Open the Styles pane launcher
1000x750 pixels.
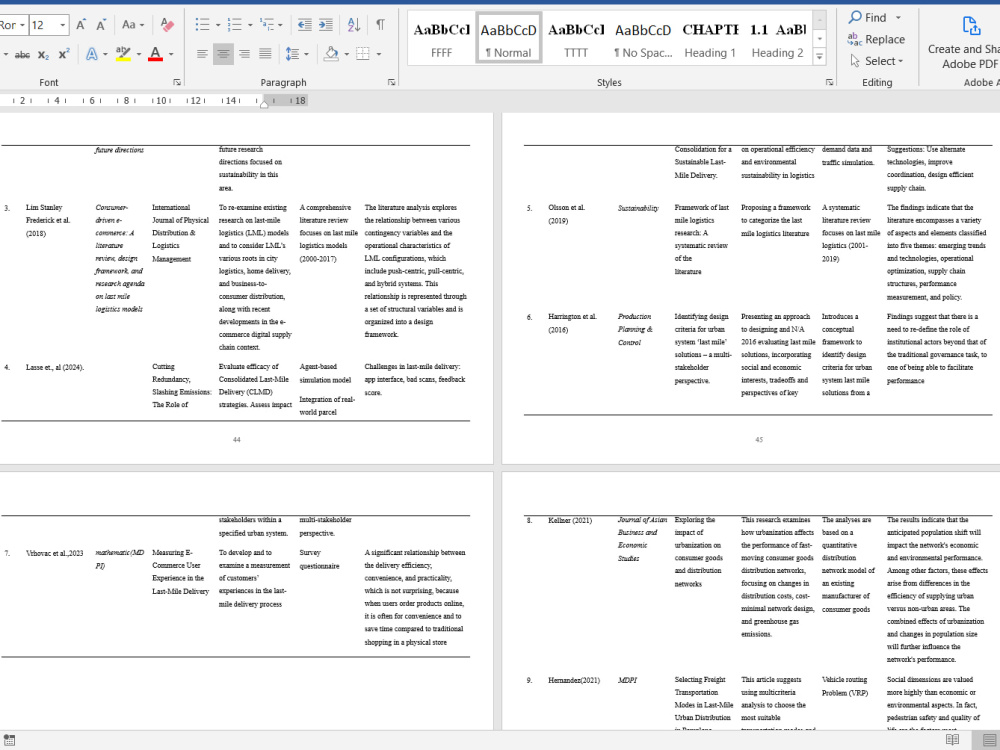click(829, 82)
